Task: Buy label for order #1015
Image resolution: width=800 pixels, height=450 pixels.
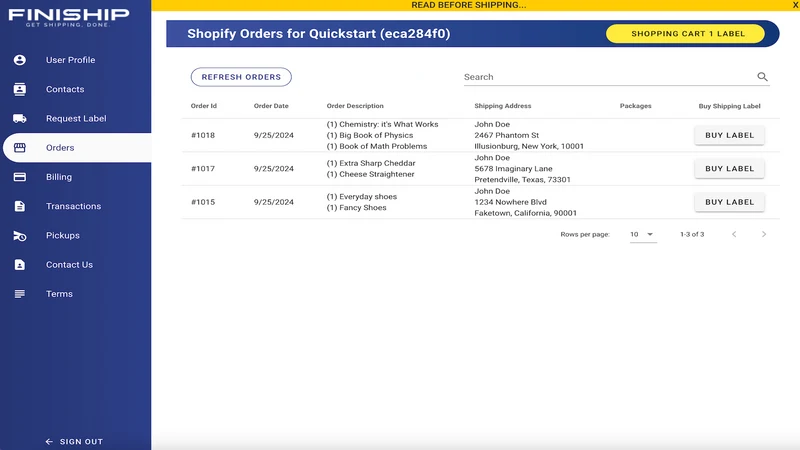Action: coord(729,202)
